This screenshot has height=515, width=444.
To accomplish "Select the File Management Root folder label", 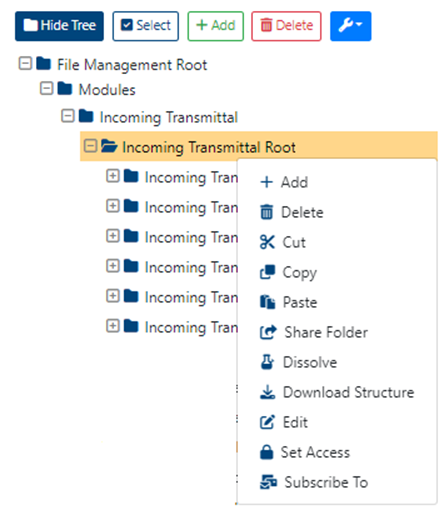I will pyautogui.click(x=132, y=65).
